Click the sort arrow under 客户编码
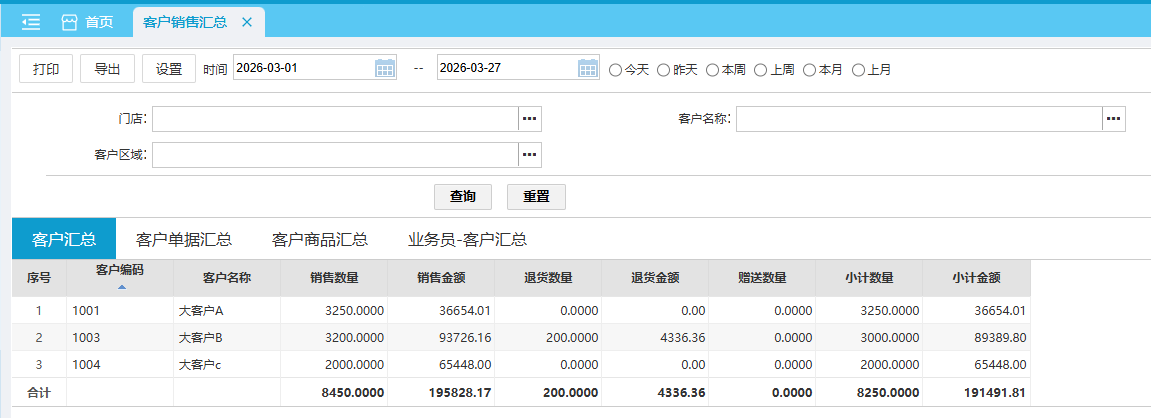Image resolution: width=1151 pixels, height=418 pixels. pyautogui.click(x=121, y=287)
